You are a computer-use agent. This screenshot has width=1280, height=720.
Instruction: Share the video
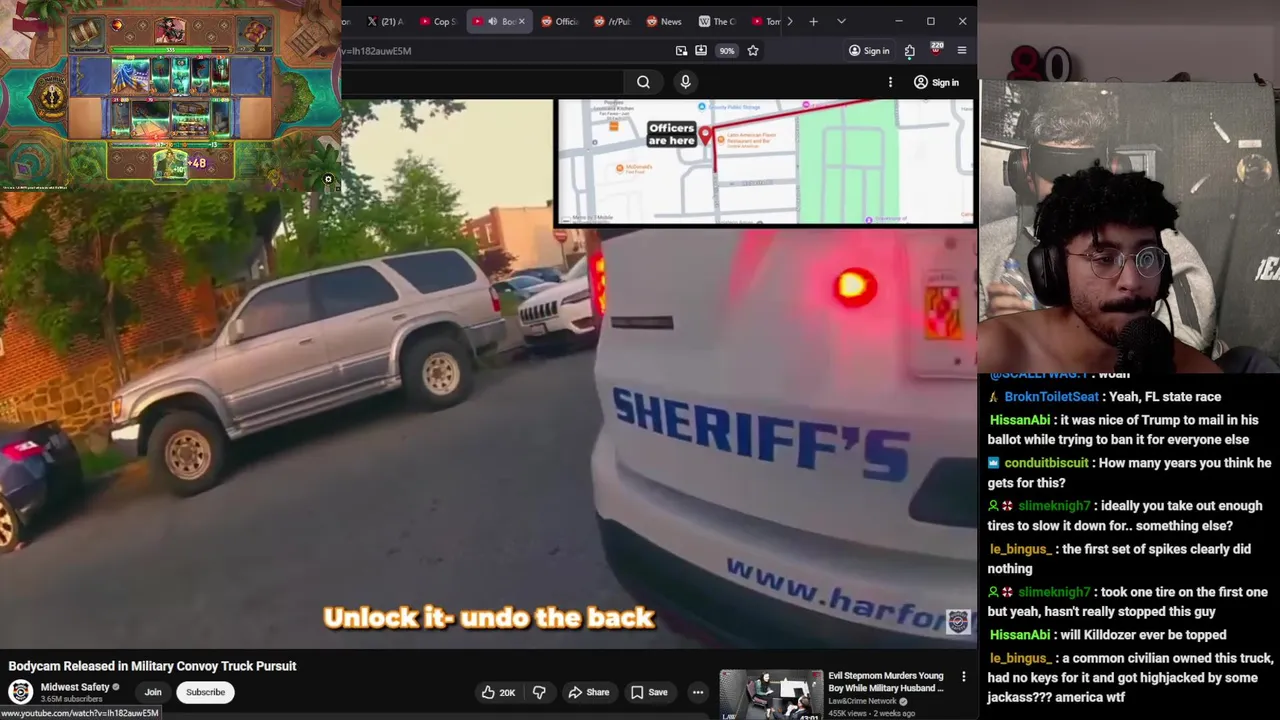pyautogui.click(x=588, y=692)
